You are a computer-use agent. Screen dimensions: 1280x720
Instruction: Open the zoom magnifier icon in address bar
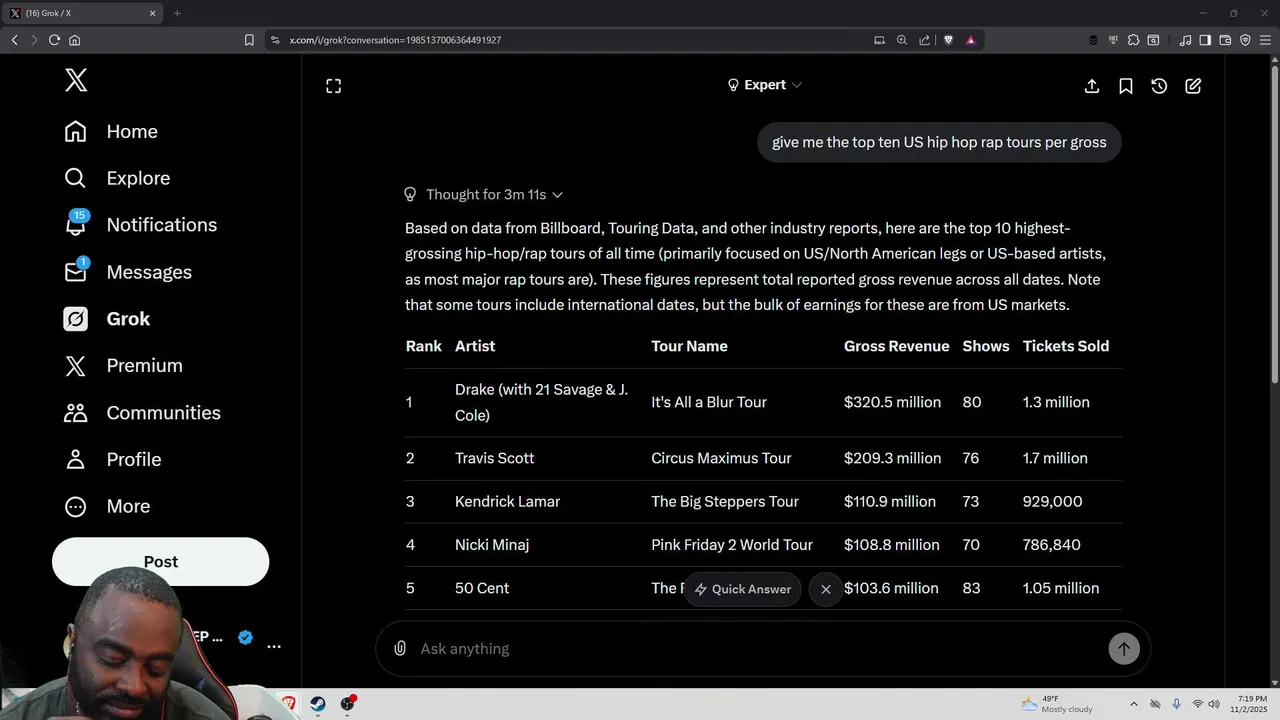pos(902,40)
